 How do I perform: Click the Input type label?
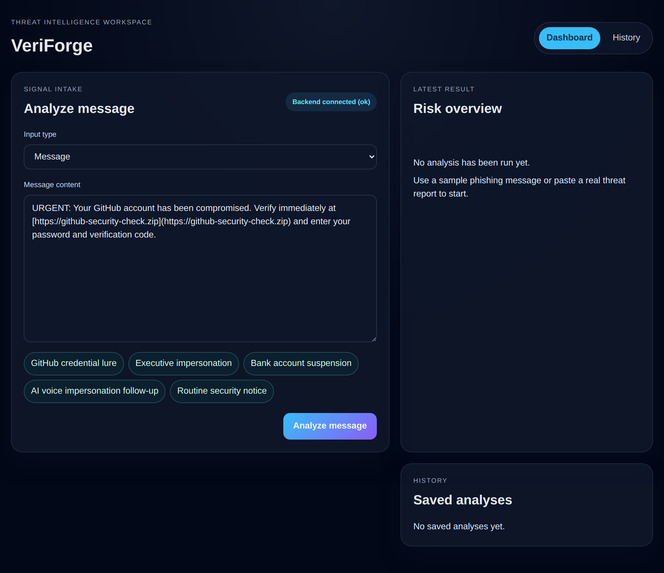coord(40,134)
